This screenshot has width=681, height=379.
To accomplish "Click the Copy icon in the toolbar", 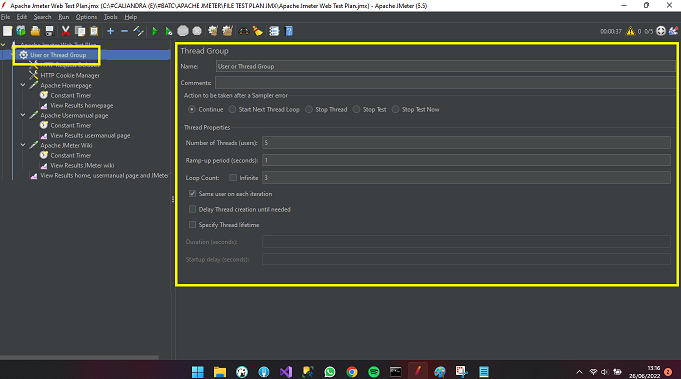I will (80, 31).
